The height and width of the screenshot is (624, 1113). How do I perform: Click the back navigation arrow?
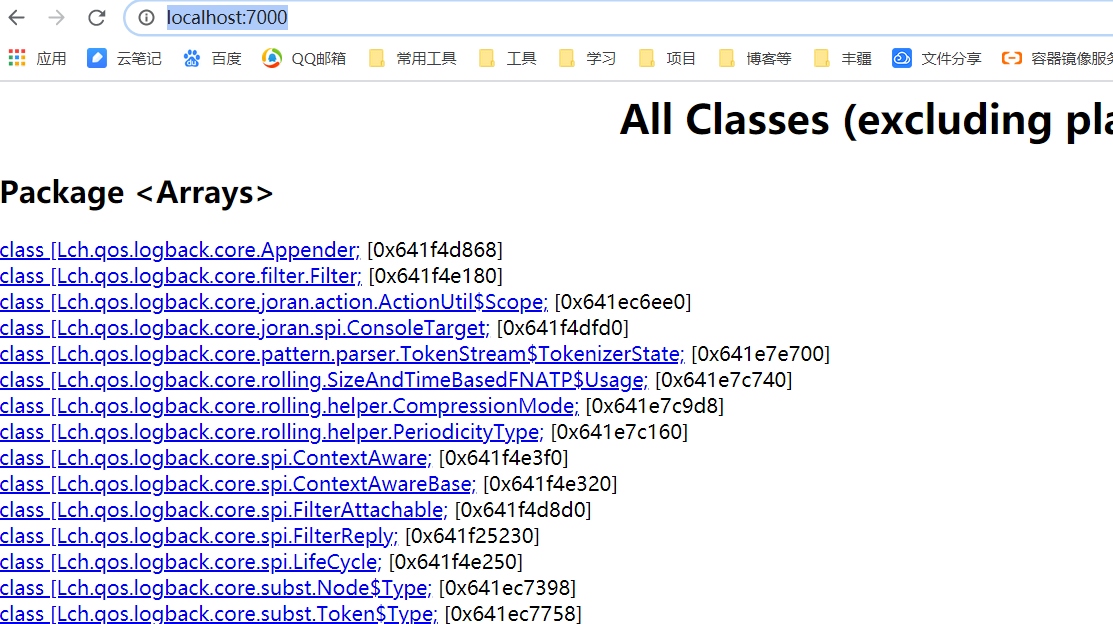tap(20, 17)
